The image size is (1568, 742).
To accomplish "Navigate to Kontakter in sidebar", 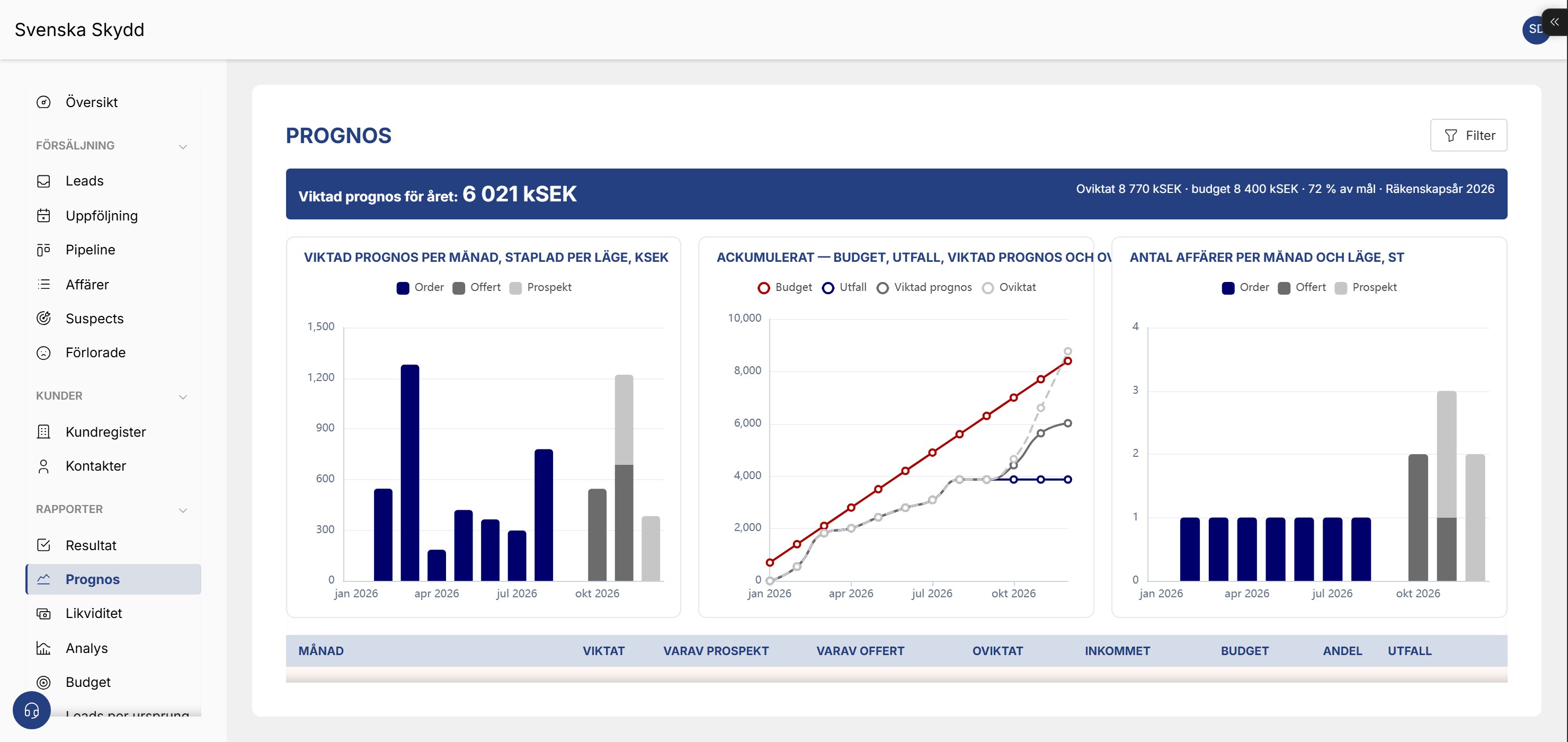I will 113,466.
